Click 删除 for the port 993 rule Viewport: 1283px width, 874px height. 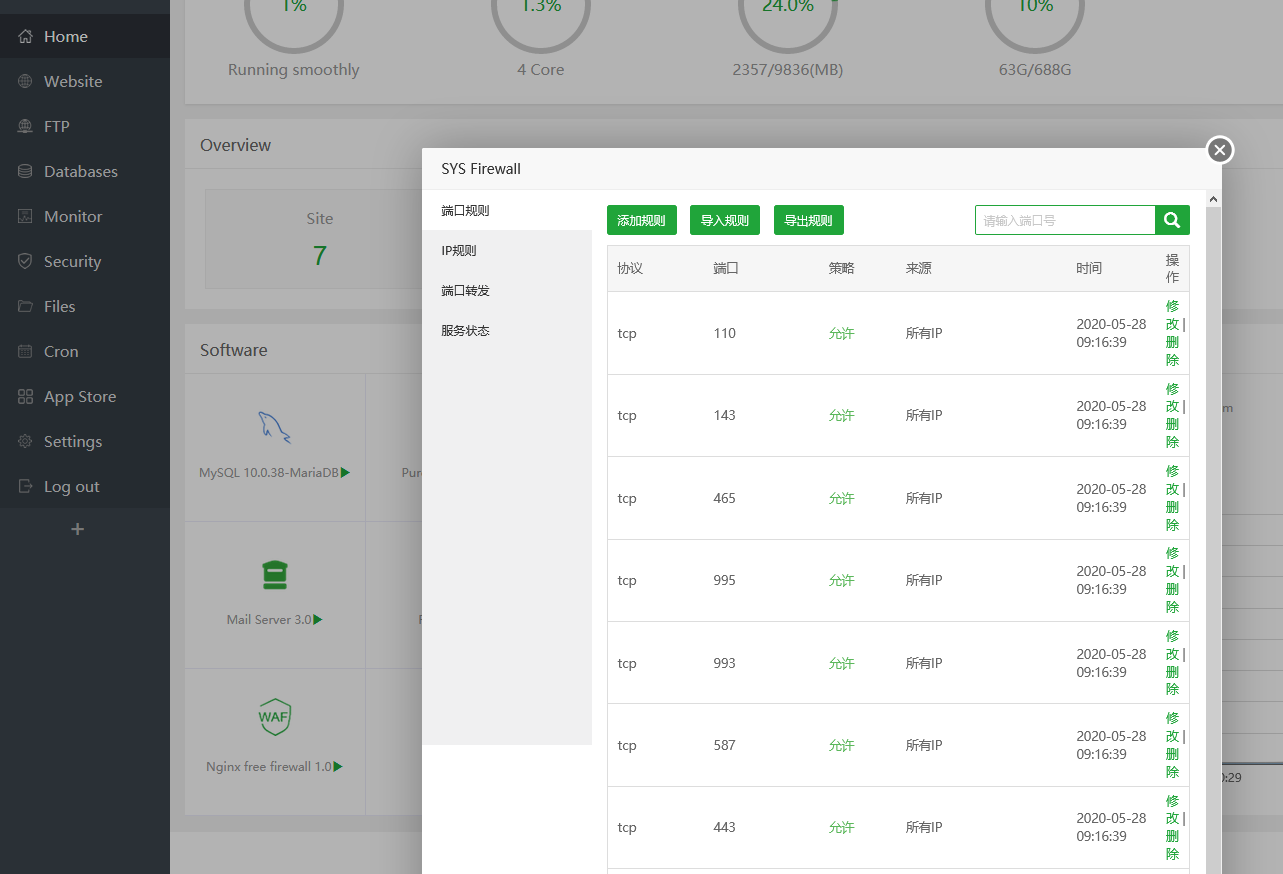tap(1173, 681)
